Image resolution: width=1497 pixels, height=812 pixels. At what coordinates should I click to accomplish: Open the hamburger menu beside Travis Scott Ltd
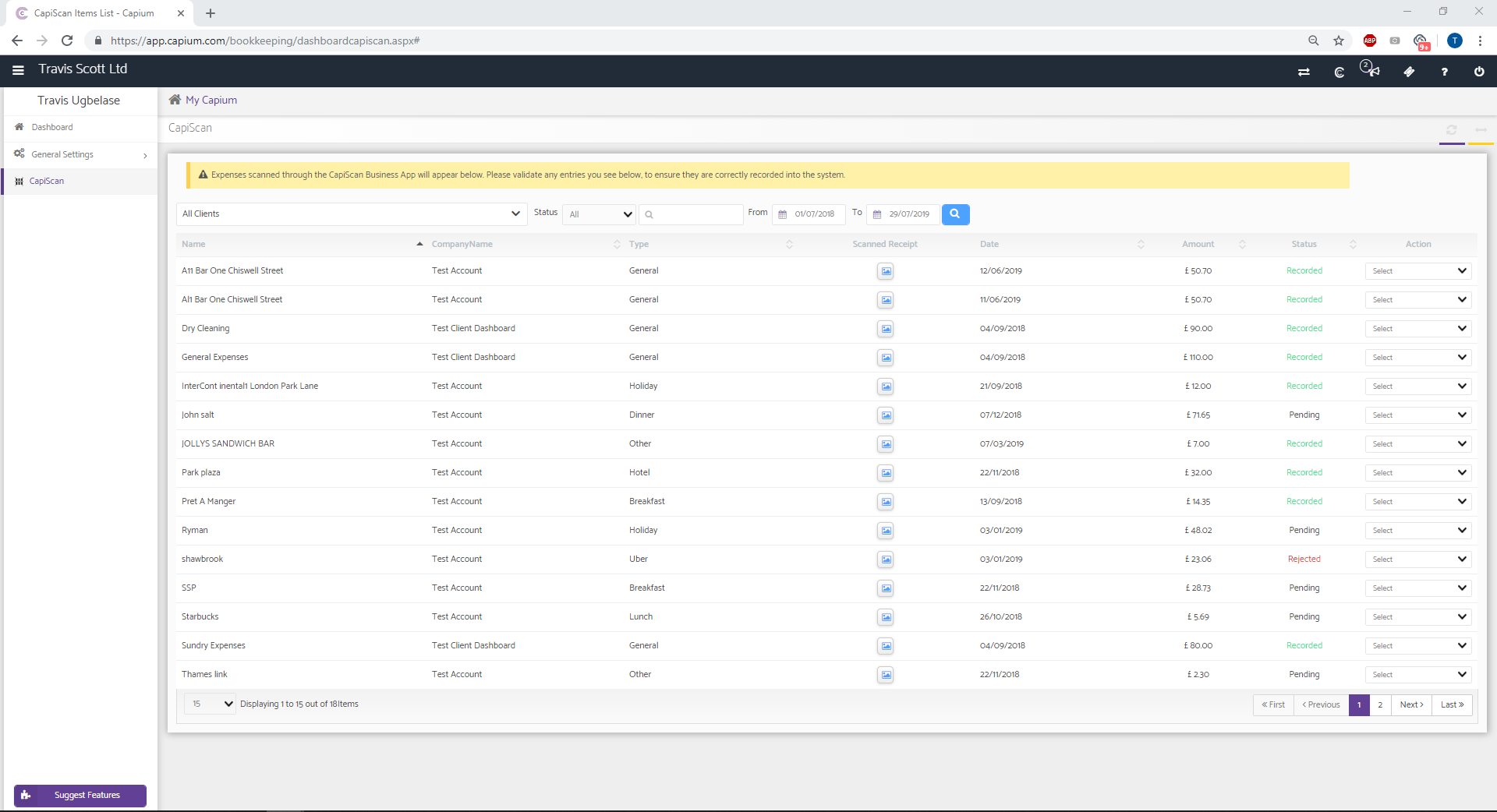18,70
